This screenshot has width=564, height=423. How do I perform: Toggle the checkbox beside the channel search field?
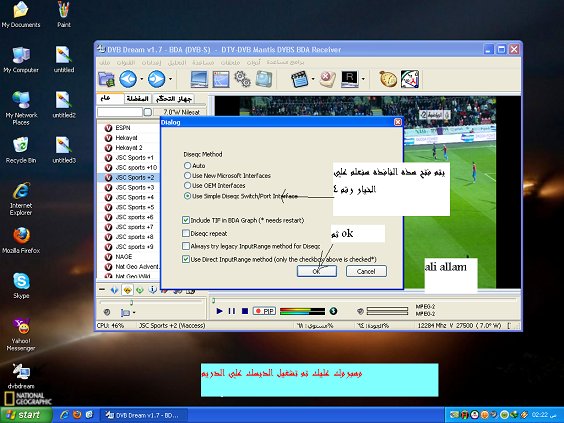(x=148, y=112)
